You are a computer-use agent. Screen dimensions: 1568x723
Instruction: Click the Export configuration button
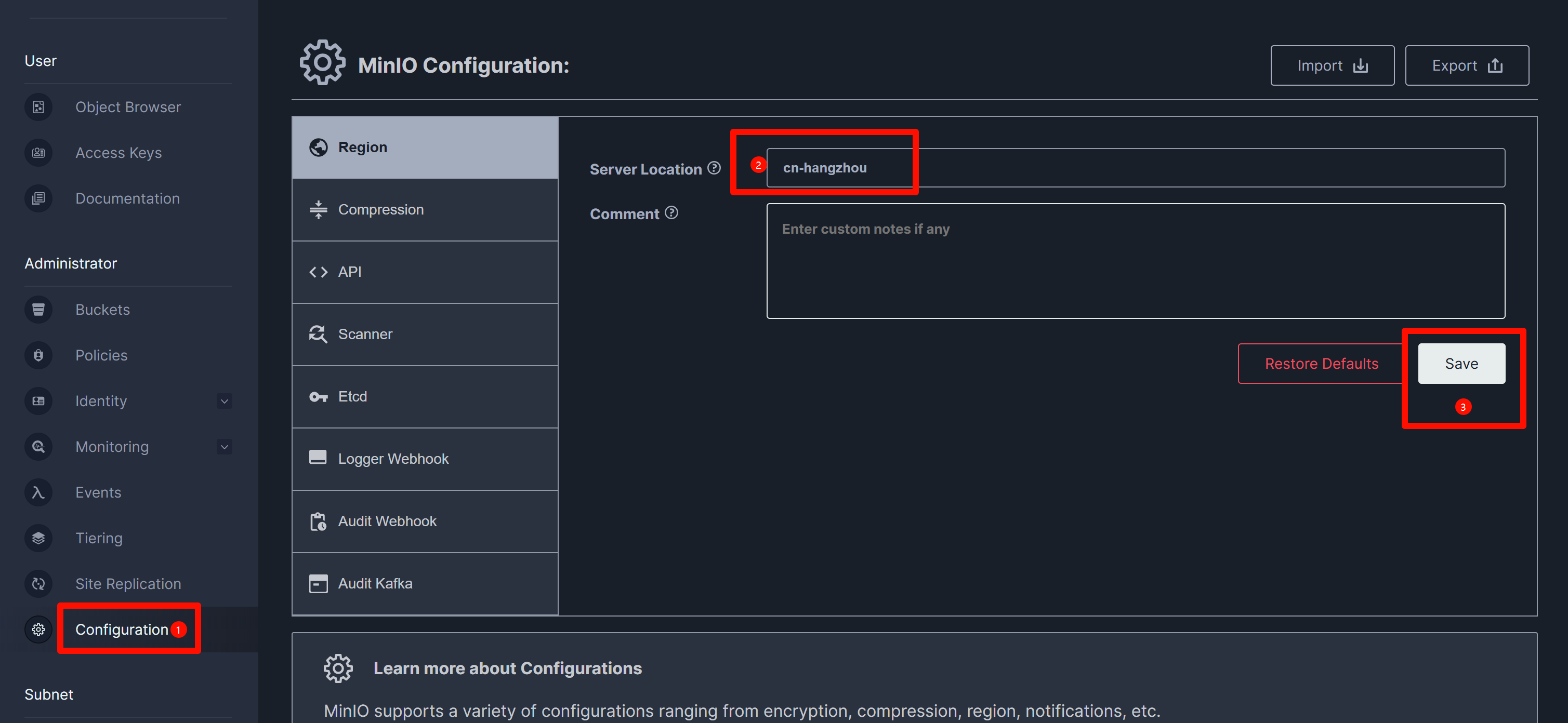pos(1466,65)
